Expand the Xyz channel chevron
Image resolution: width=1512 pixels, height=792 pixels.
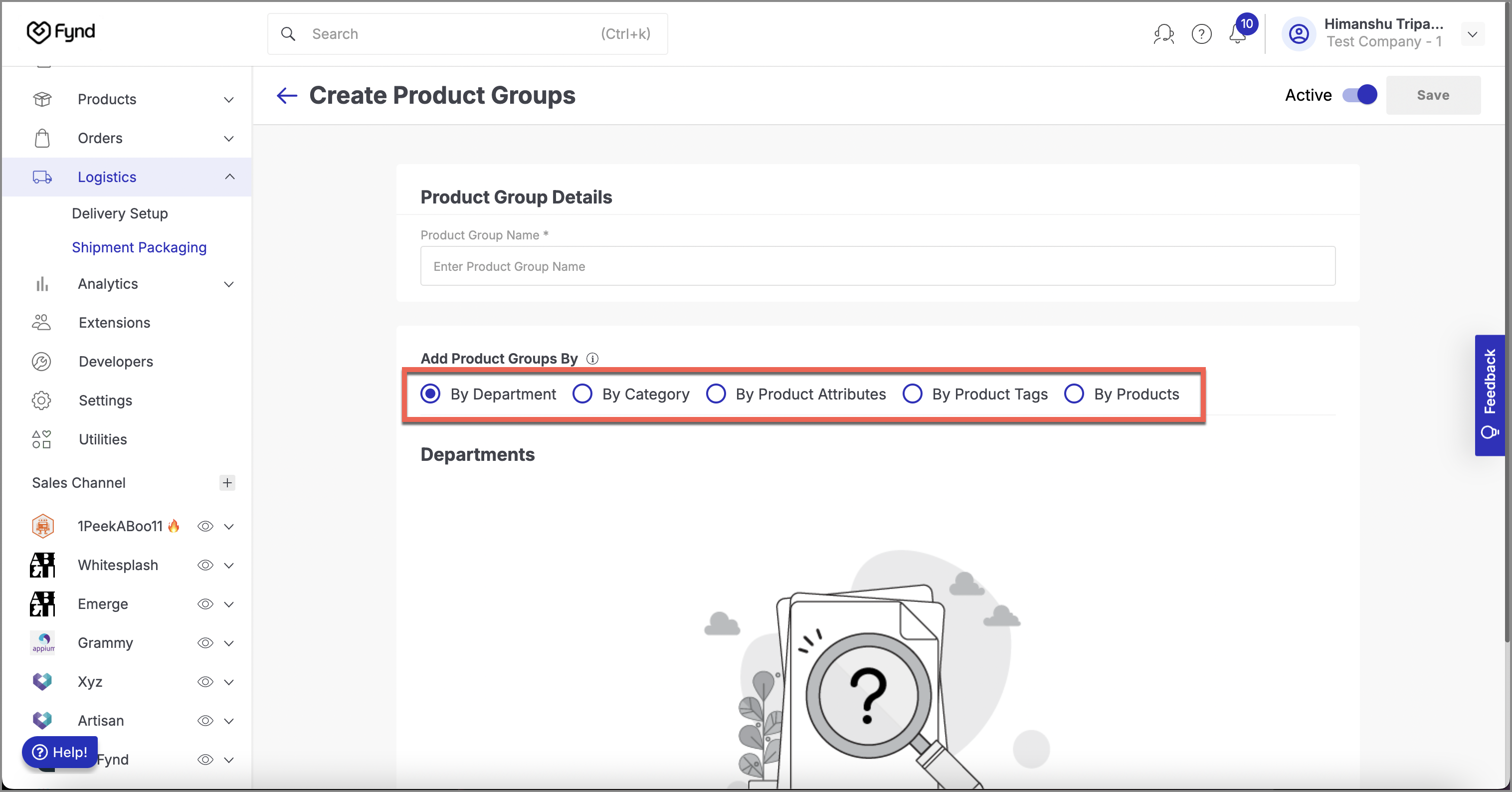[229, 682]
